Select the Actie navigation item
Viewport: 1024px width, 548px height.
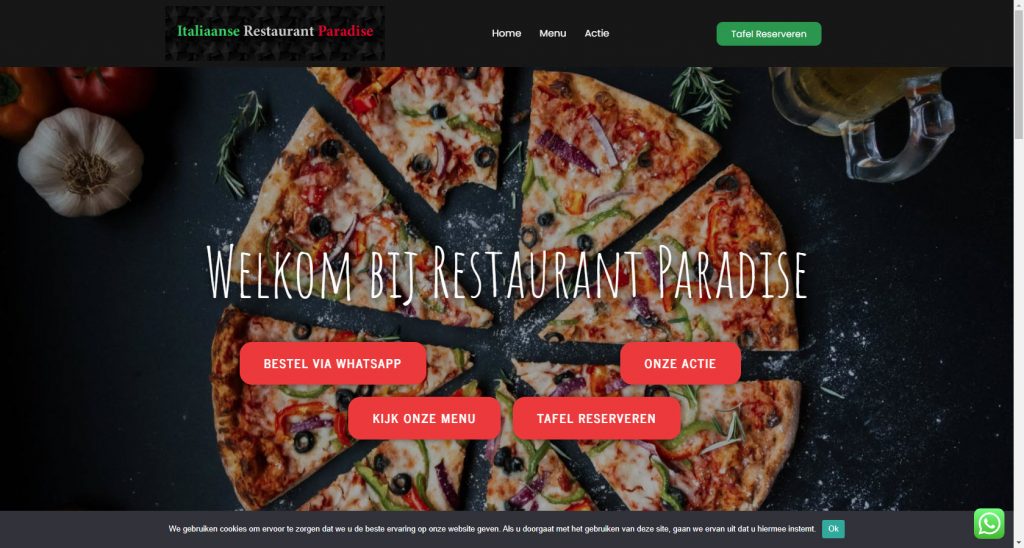(596, 33)
